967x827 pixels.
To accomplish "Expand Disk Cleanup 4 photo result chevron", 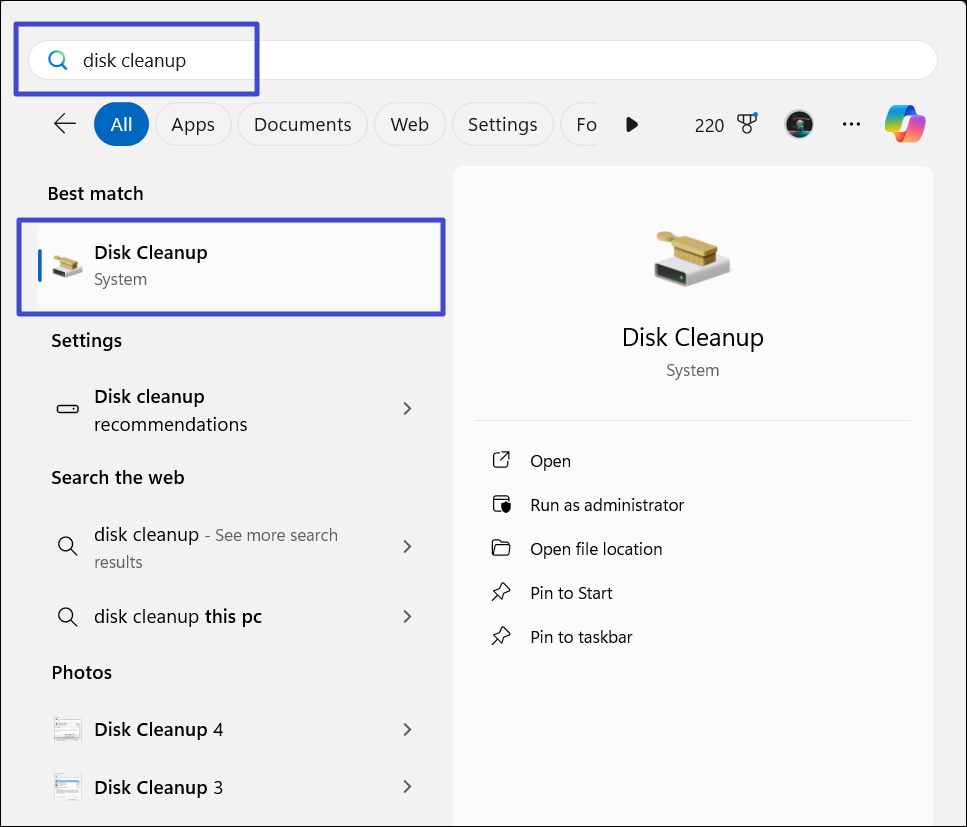I will point(407,730).
